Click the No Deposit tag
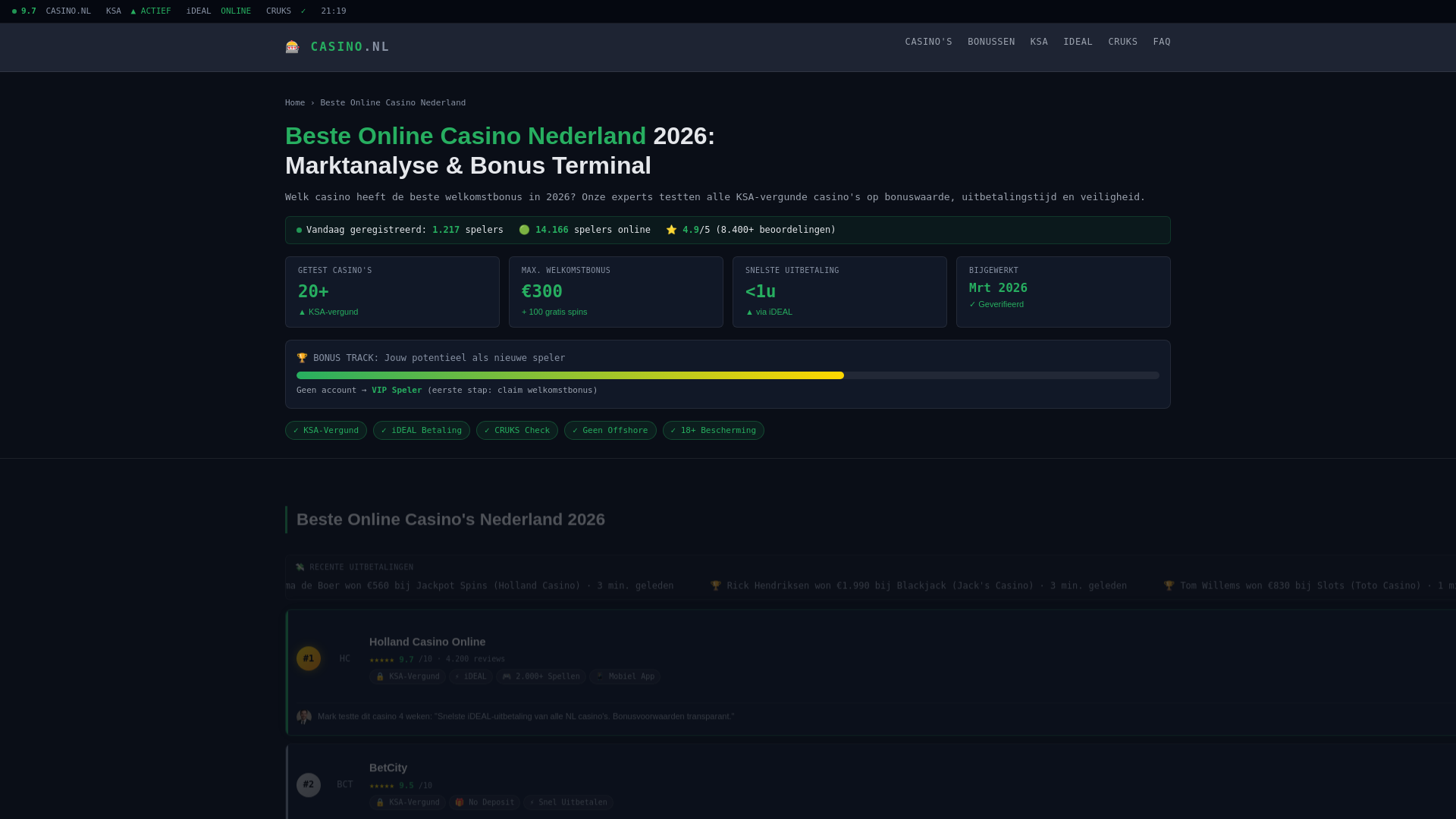 click(485, 802)
